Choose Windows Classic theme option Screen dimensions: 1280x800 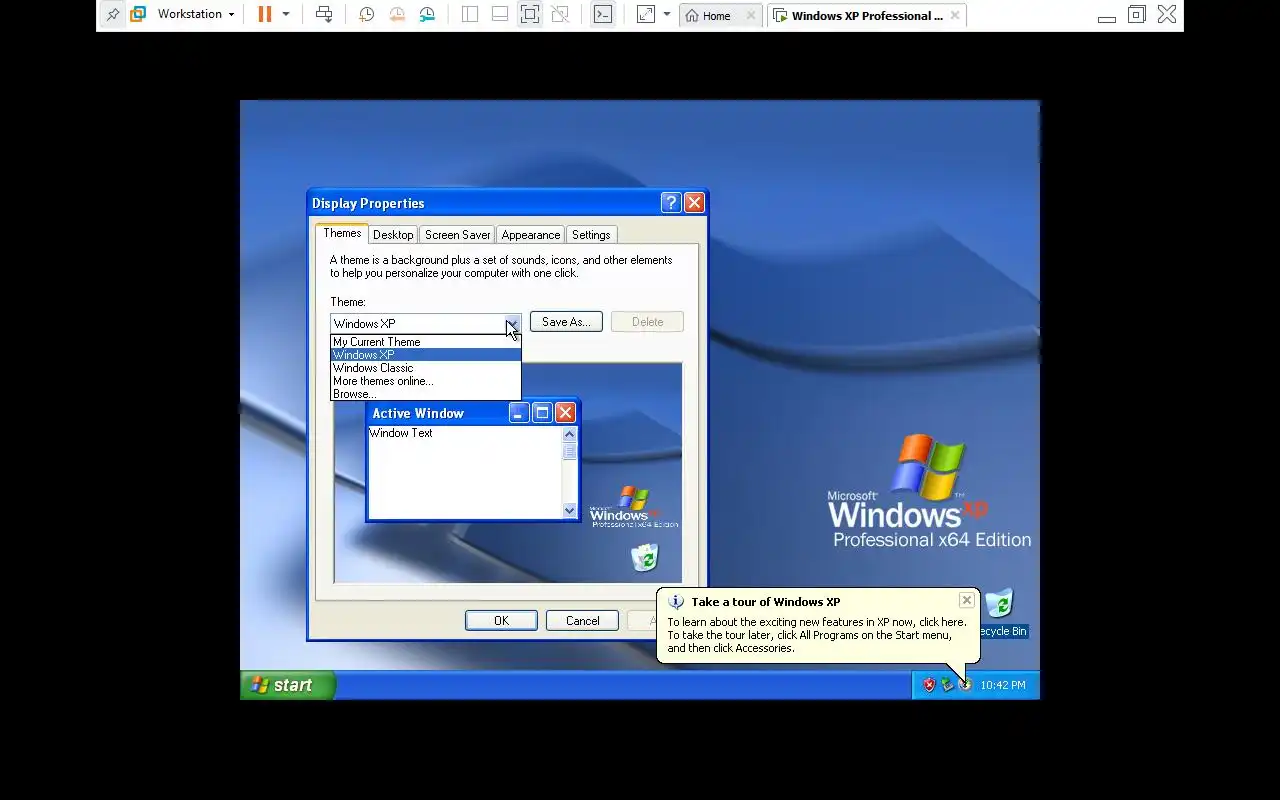pyautogui.click(x=426, y=368)
